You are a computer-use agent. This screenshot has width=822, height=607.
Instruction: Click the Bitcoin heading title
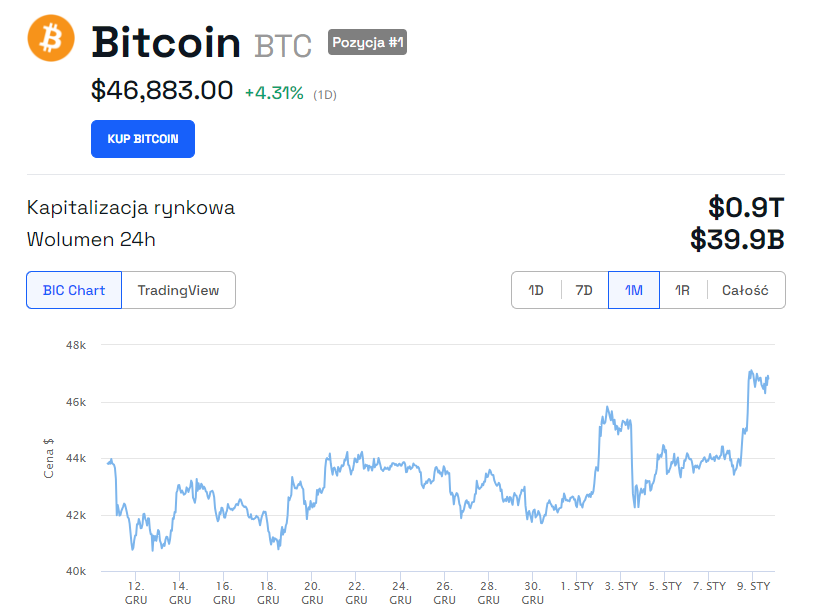pos(166,43)
